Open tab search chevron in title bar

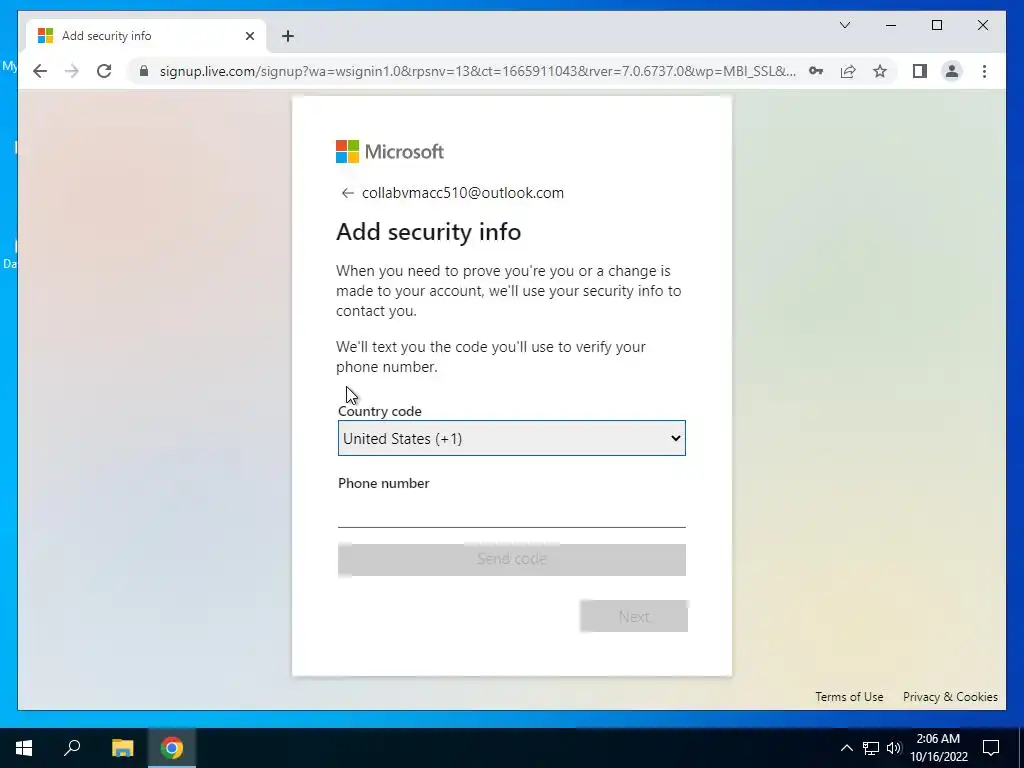844,25
